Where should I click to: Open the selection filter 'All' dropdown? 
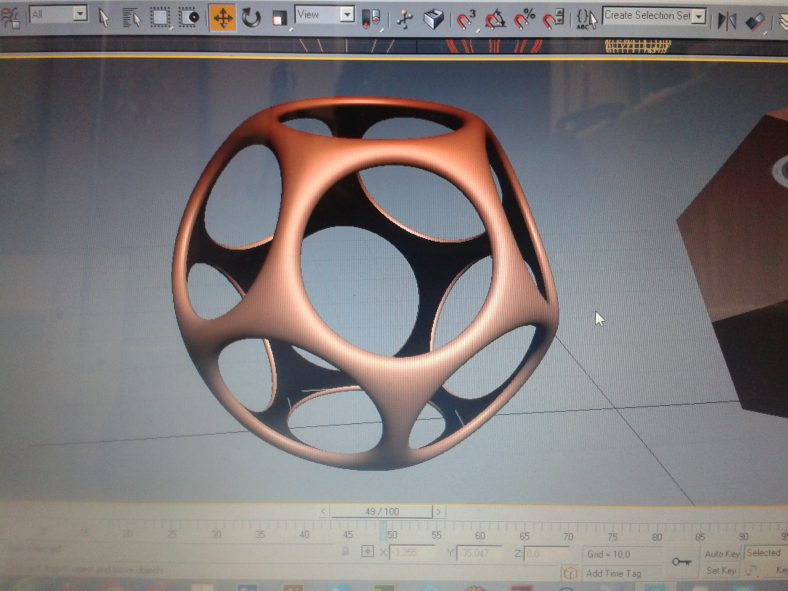[58, 15]
